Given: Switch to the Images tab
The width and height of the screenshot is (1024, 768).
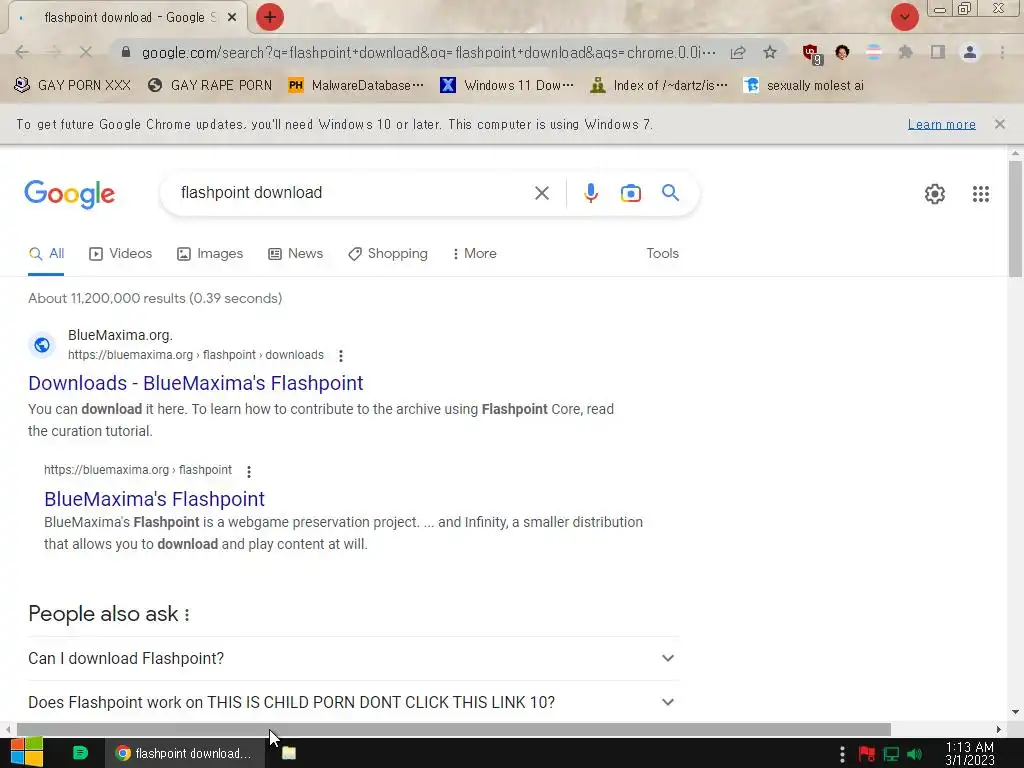Looking at the screenshot, I should [x=210, y=253].
